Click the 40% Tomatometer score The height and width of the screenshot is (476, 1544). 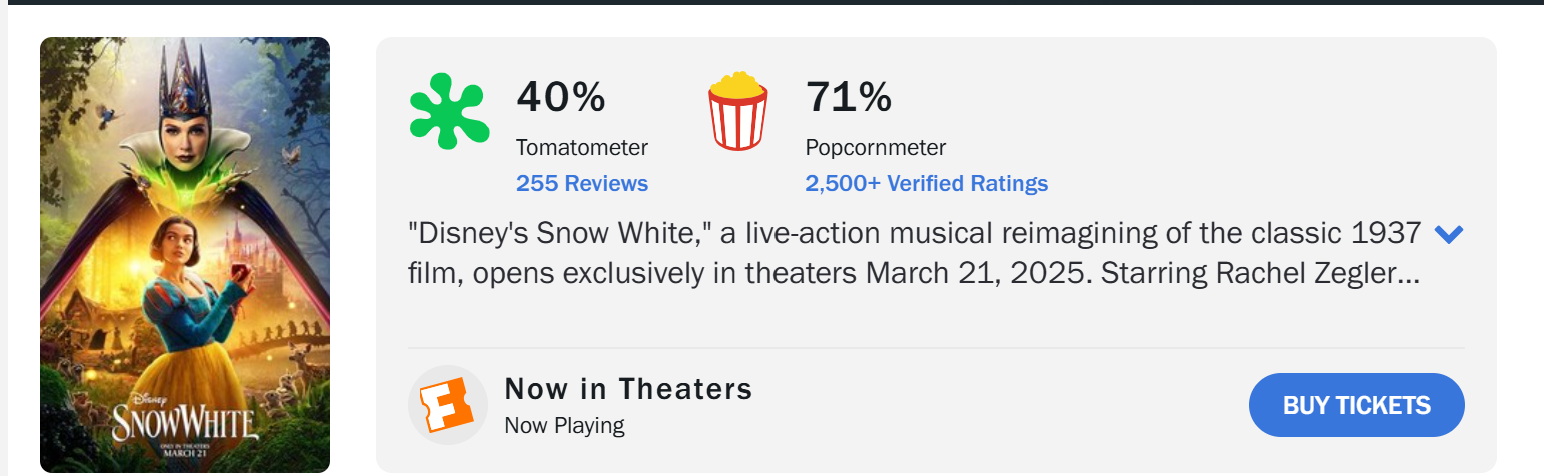561,97
